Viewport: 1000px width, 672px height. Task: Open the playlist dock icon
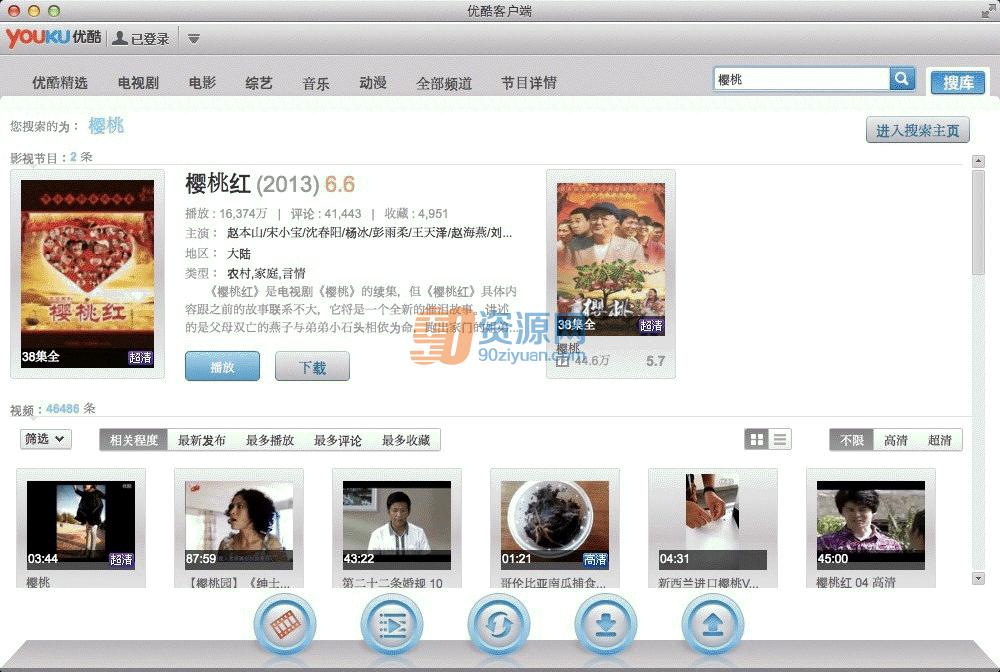click(392, 625)
